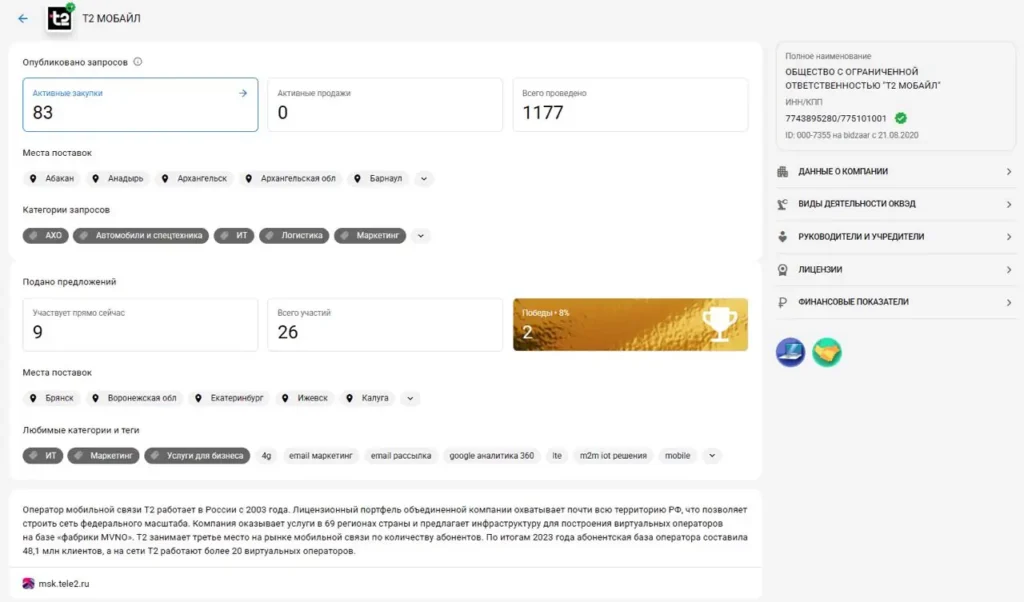The height and width of the screenshot is (602, 1024).
Task: Click the T2 company logo
Action: pyautogui.click(x=60, y=18)
